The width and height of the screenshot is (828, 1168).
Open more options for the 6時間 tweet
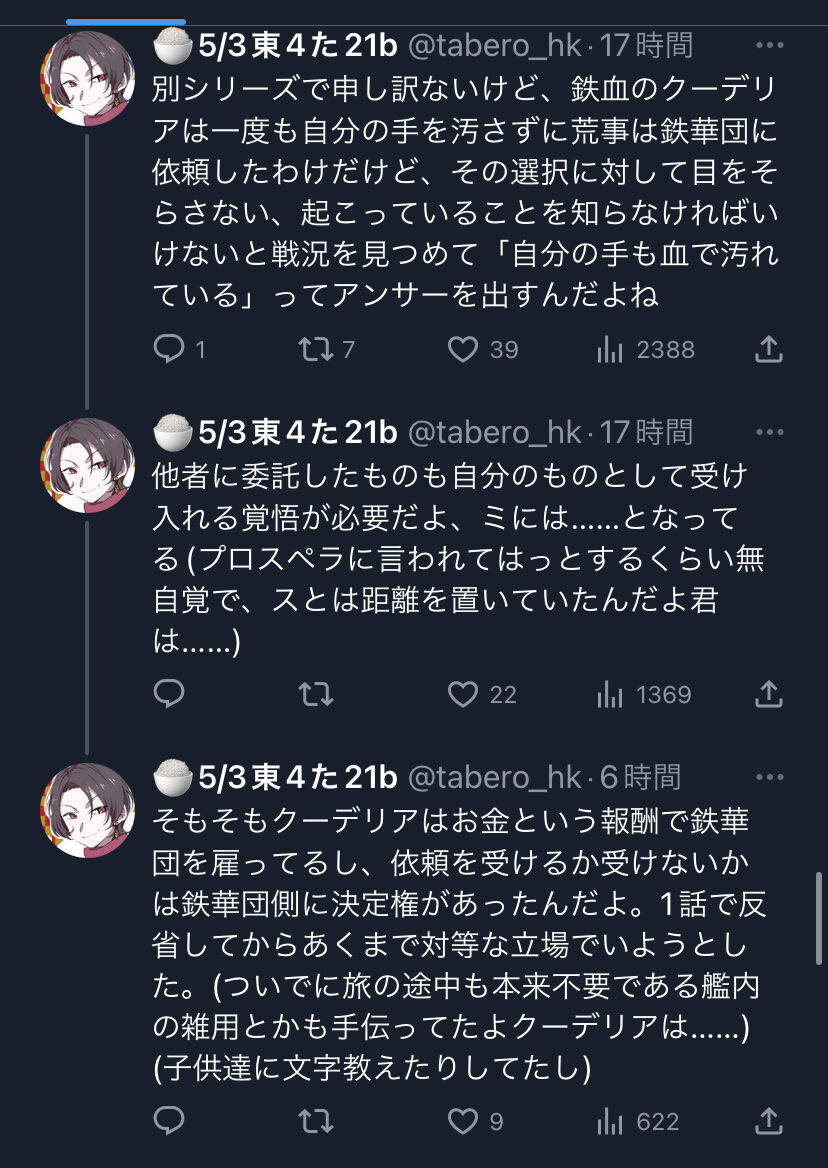click(769, 777)
